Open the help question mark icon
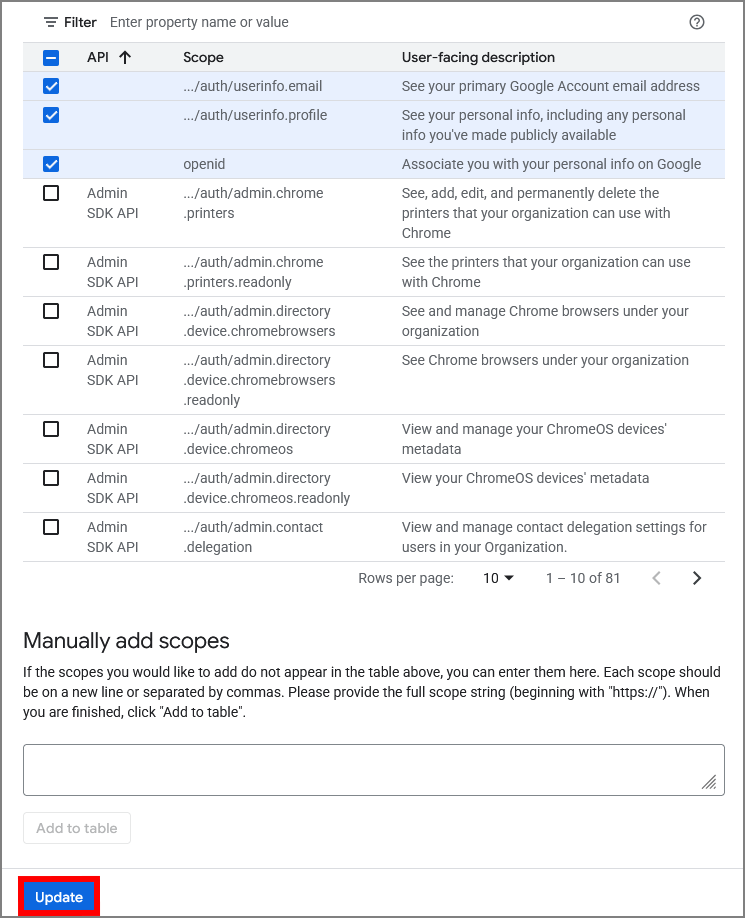The width and height of the screenshot is (745, 918). tap(696, 22)
